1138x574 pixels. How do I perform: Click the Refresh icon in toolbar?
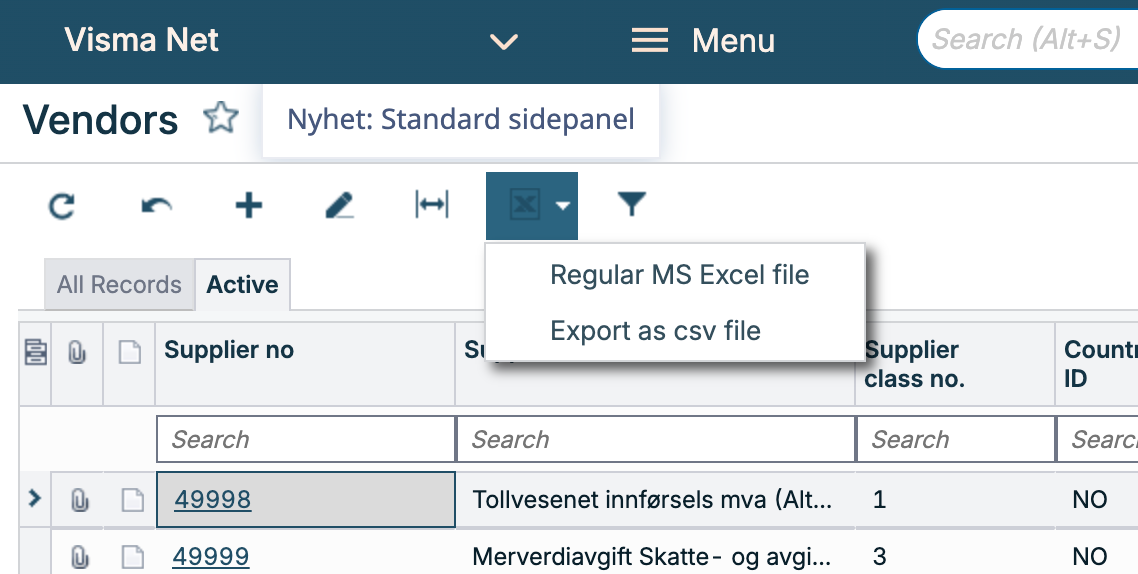(x=62, y=206)
